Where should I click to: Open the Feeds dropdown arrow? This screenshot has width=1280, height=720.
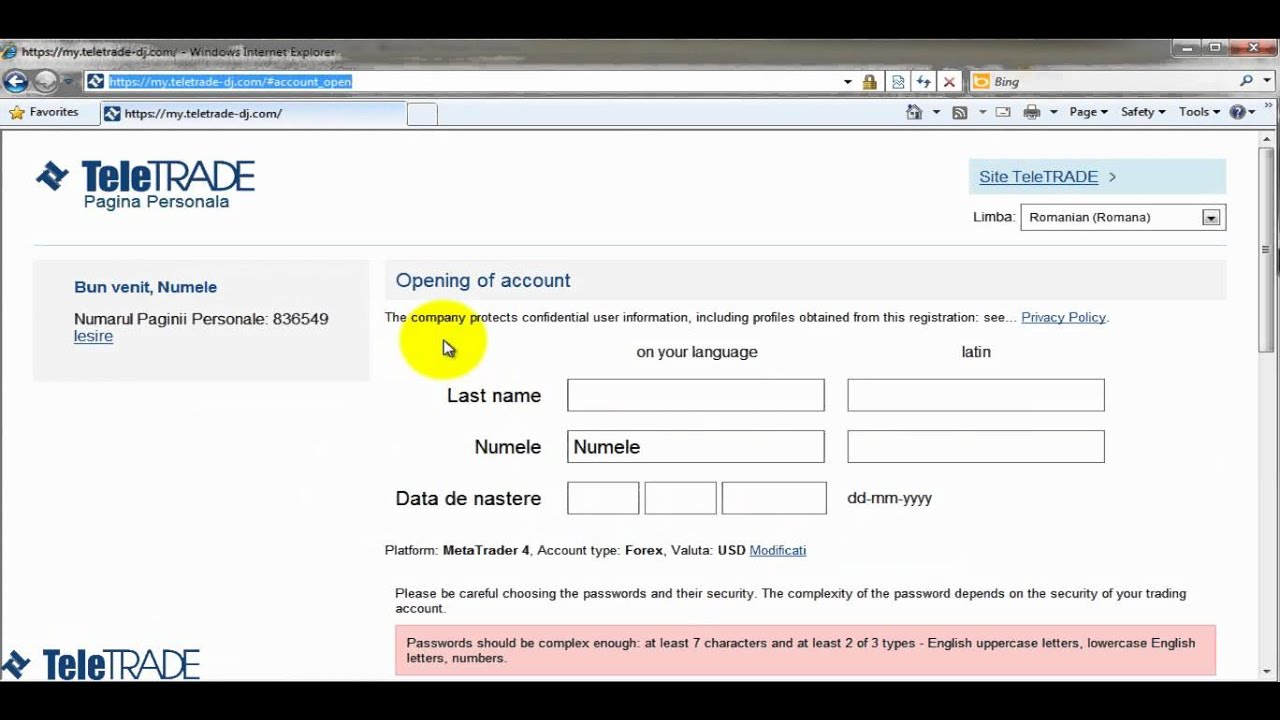(982, 112)
